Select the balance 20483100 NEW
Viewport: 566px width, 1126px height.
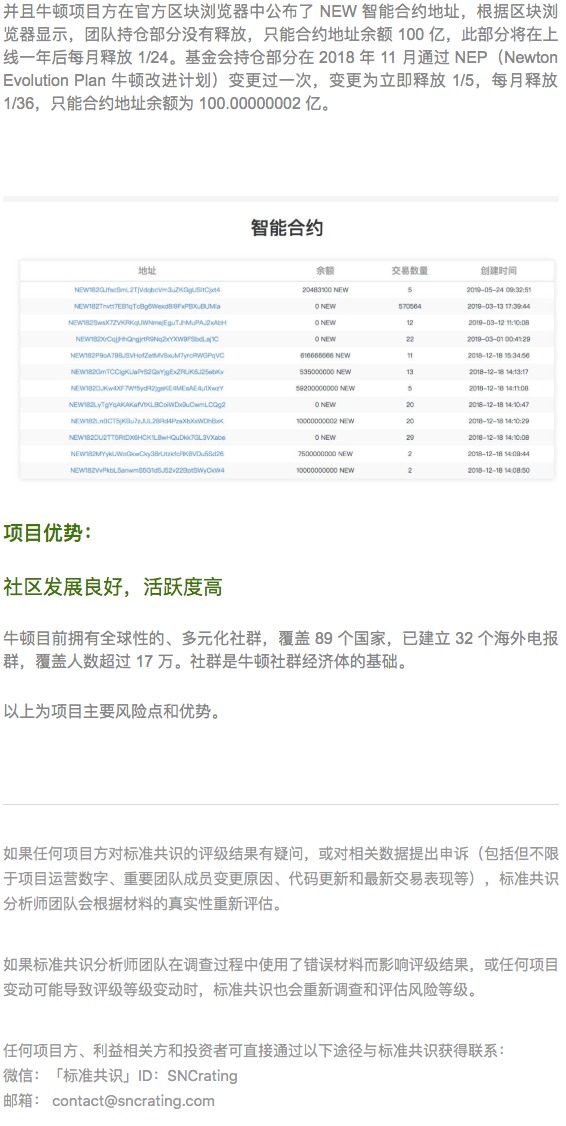(x=325, y=289)
